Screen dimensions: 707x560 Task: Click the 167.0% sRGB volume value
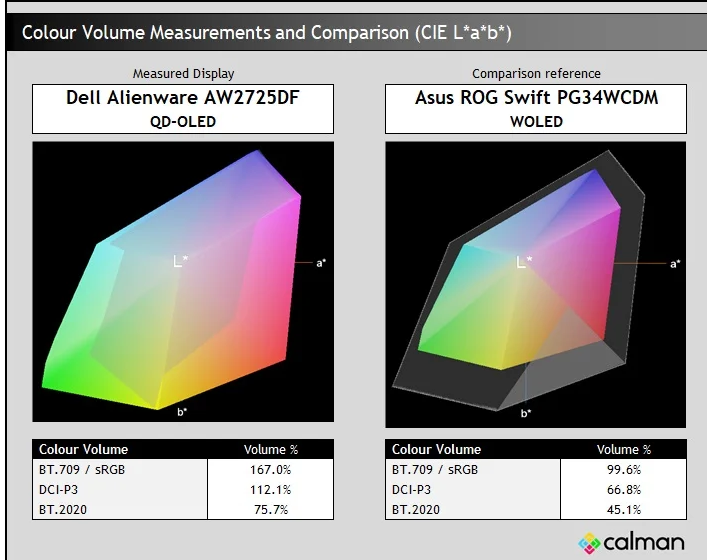[271, 470]
